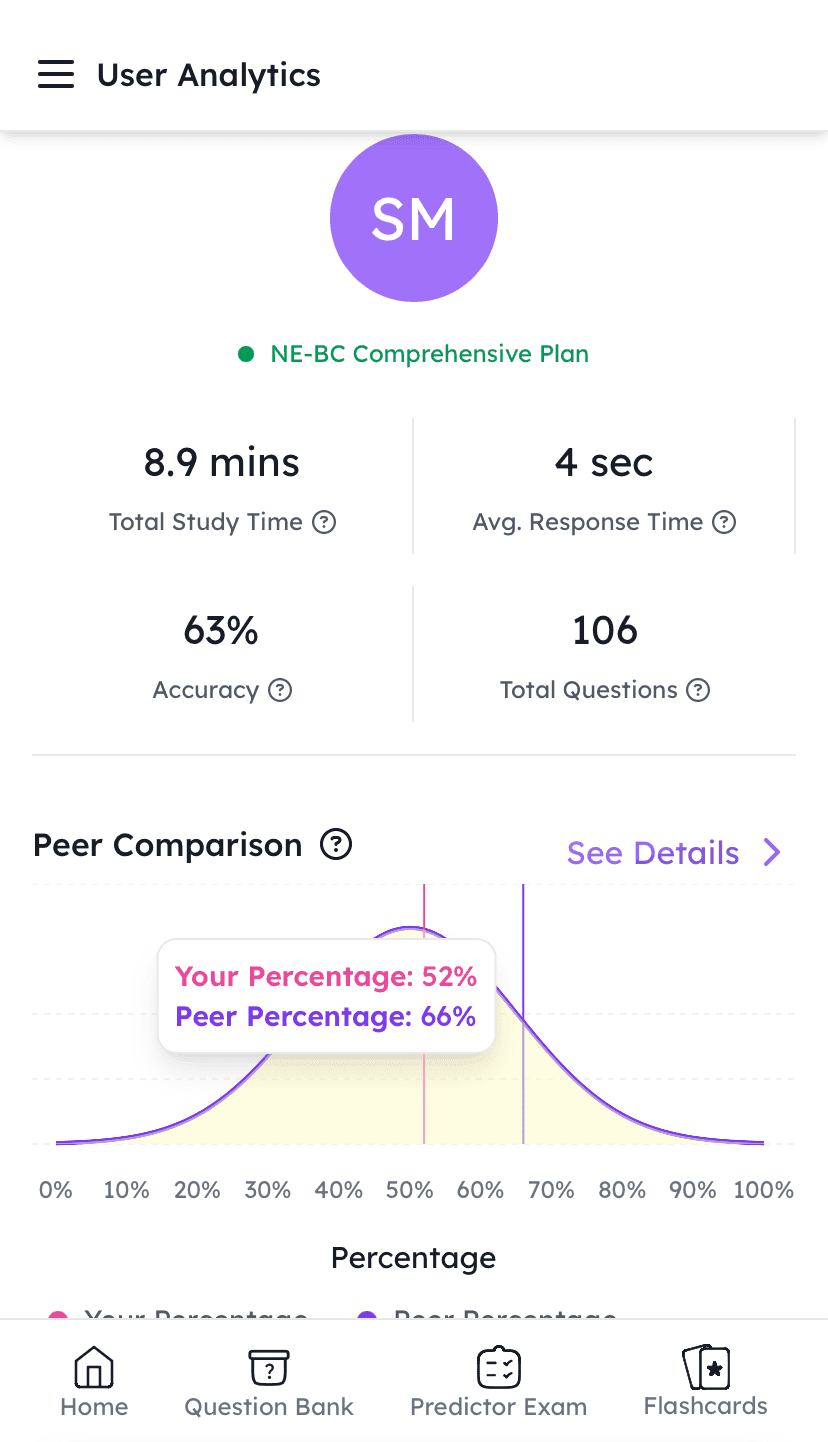Click the purple Peer Percentage line

pyautogui.click(x=523, y=1100)
